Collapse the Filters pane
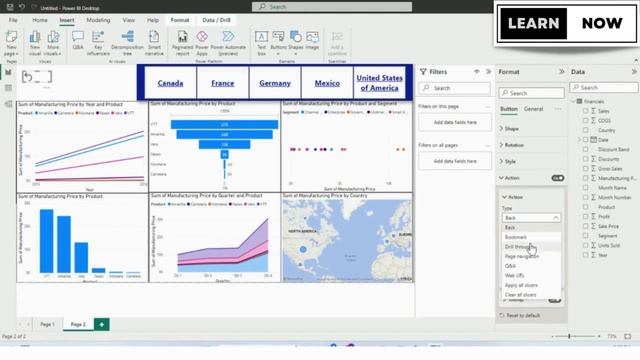The height and width of the screenshot is (360, 640). click(x=489, y=72)
